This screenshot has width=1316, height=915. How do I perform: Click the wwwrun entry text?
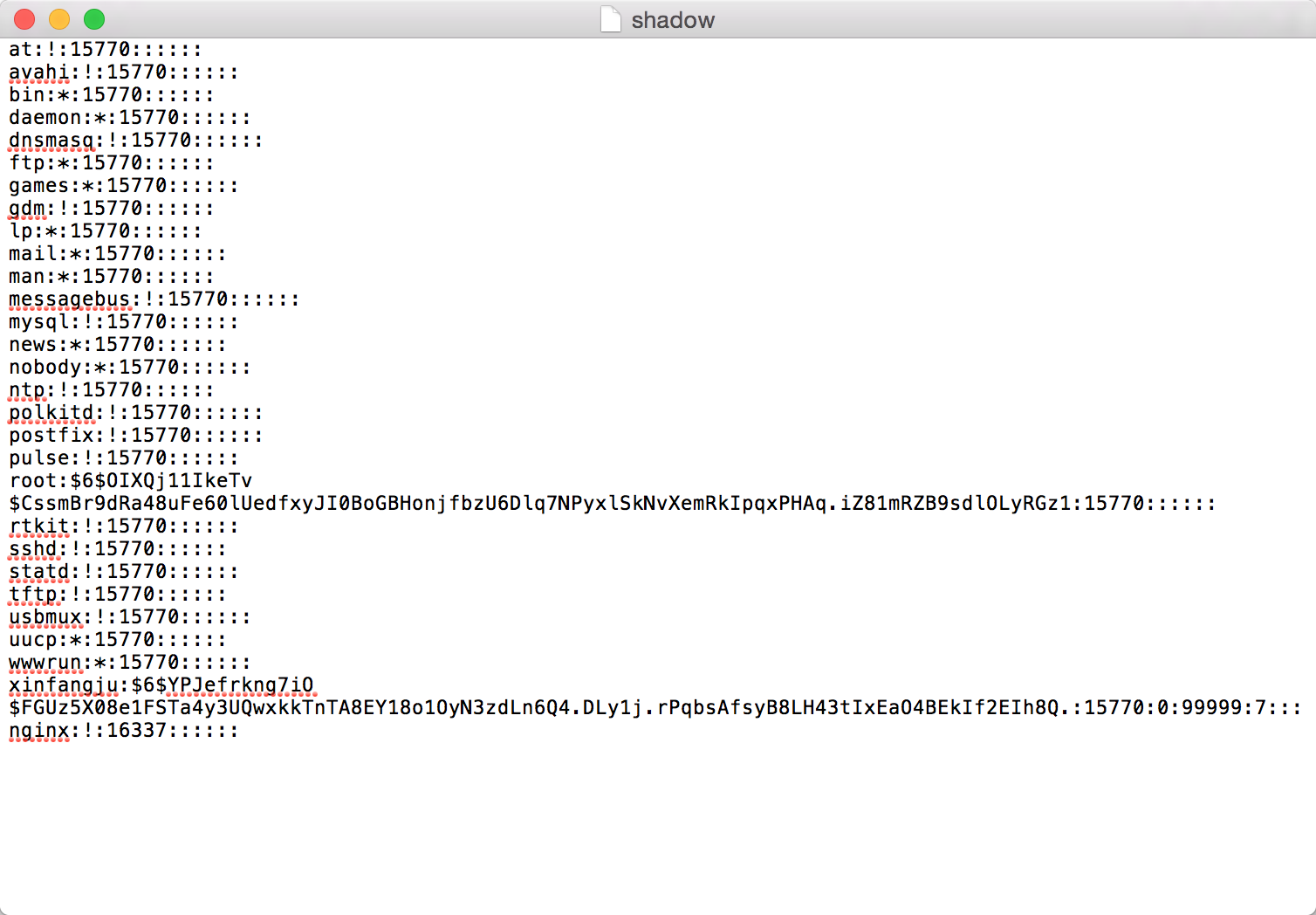129,662
